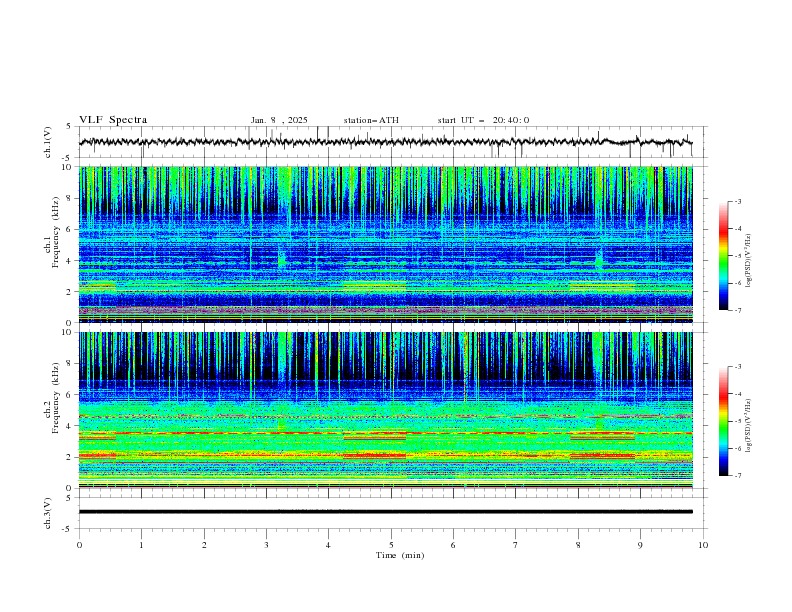The width and height of the screenshot is (792, 612).
Task: Click the ch.2 PSD color bar
Action: click(x=723, y=421)
